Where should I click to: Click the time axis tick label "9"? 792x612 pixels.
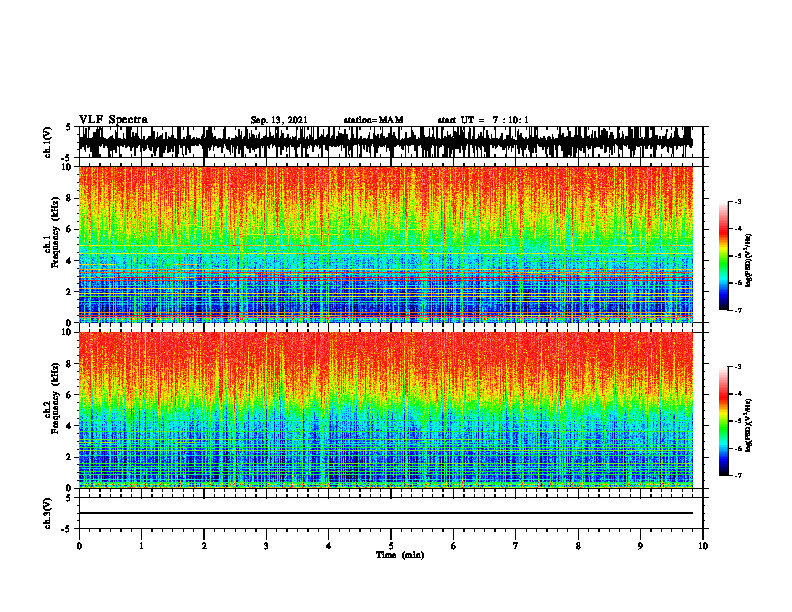click(640, 546)
